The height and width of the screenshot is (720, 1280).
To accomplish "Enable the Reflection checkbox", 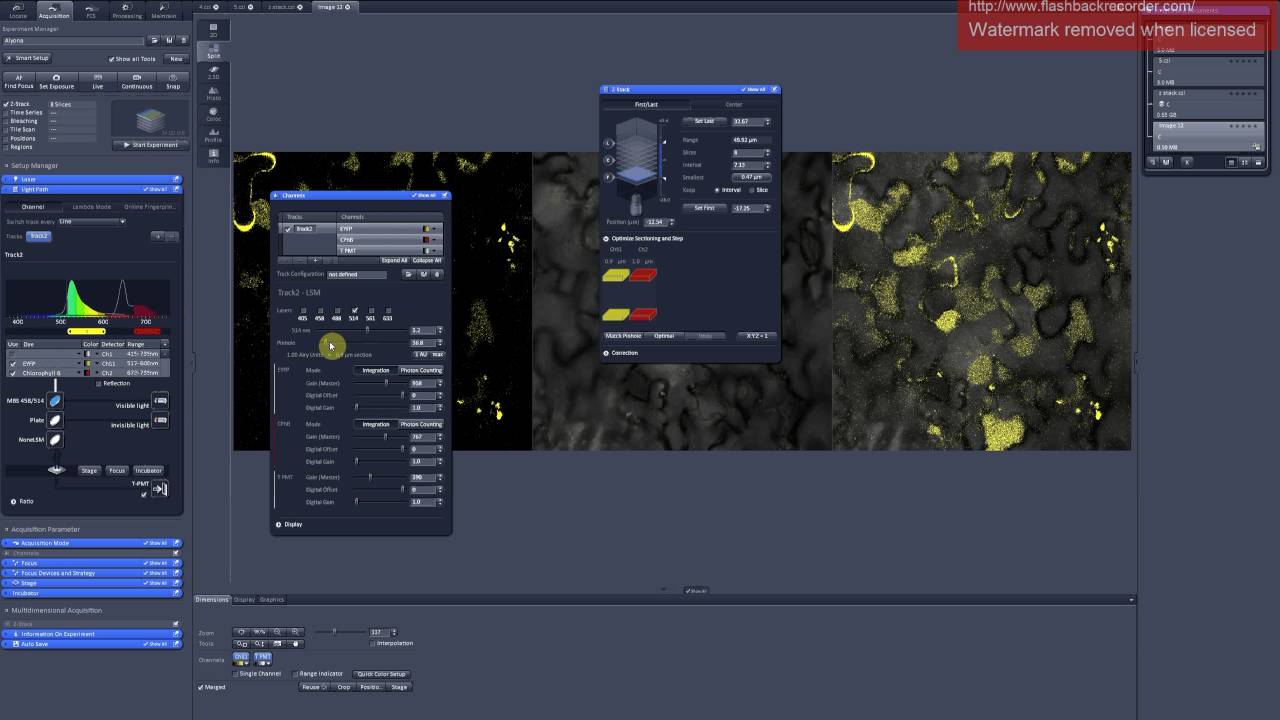I will (x=98, y=383).
